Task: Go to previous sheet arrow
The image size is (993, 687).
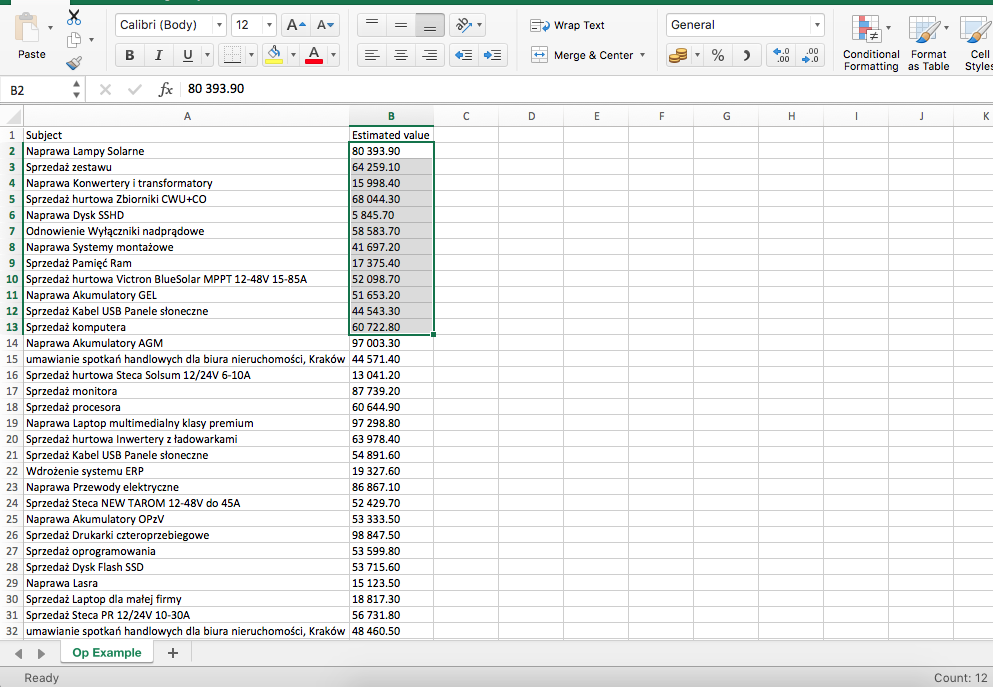Action: (x=18, y=653)
